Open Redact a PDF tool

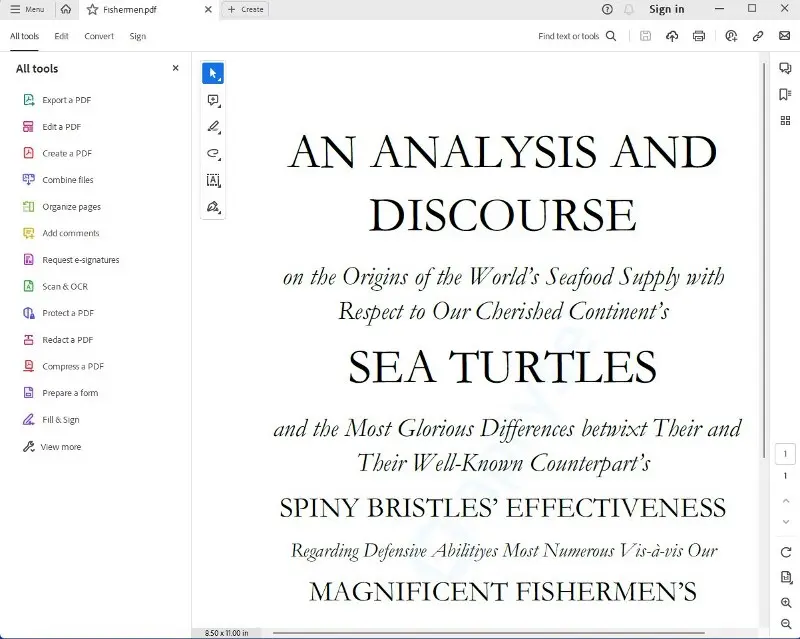pyautogui.click(x=58, y=340)
